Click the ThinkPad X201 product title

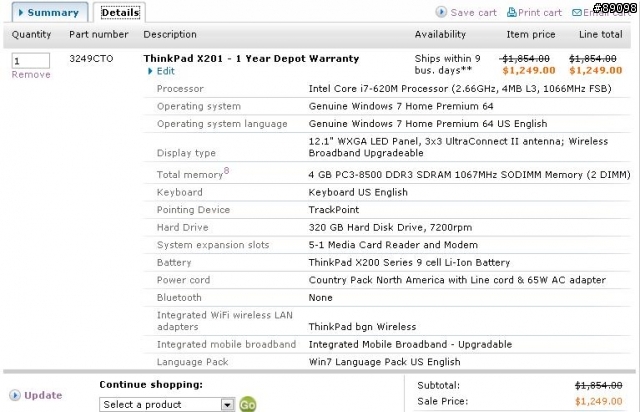click(251, 58)
